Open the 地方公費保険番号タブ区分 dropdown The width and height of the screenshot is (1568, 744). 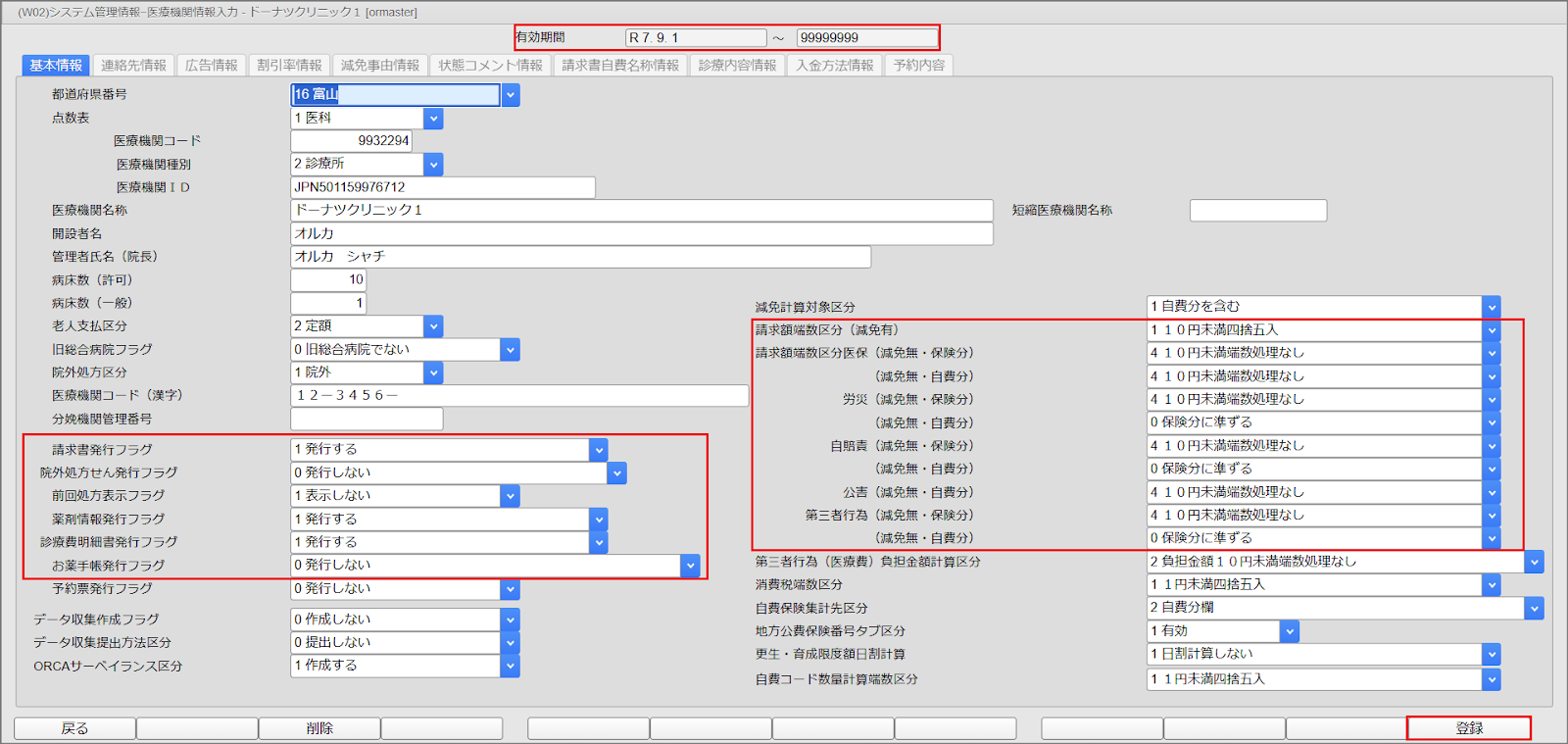1290,632
